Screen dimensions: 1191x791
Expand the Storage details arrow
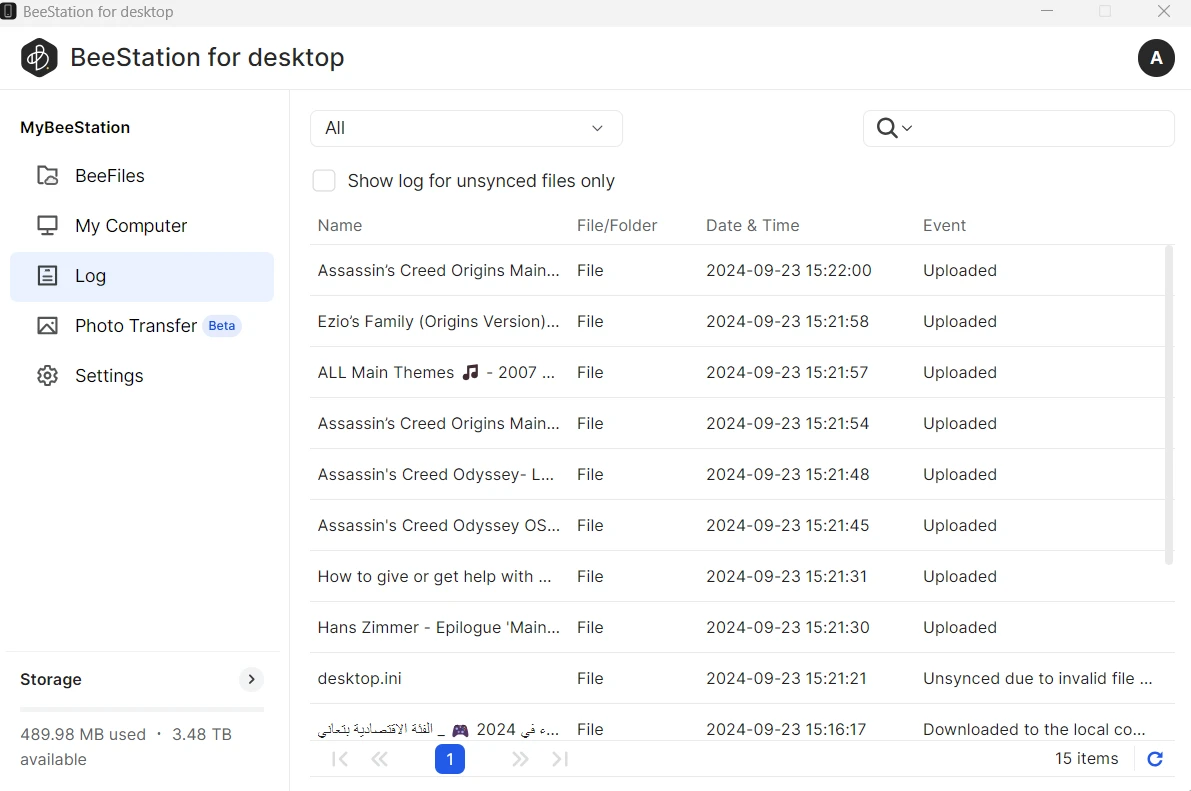(252, 679)
